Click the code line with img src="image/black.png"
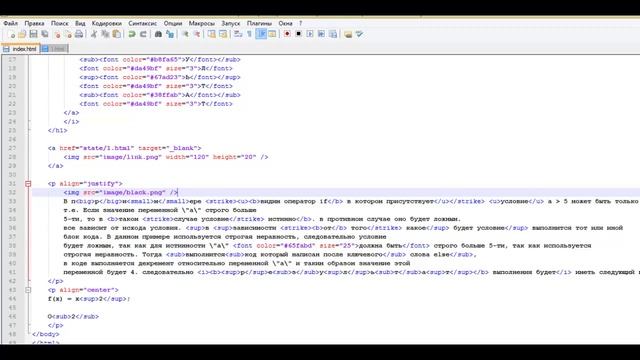640x360 pixels. point(121,192)
